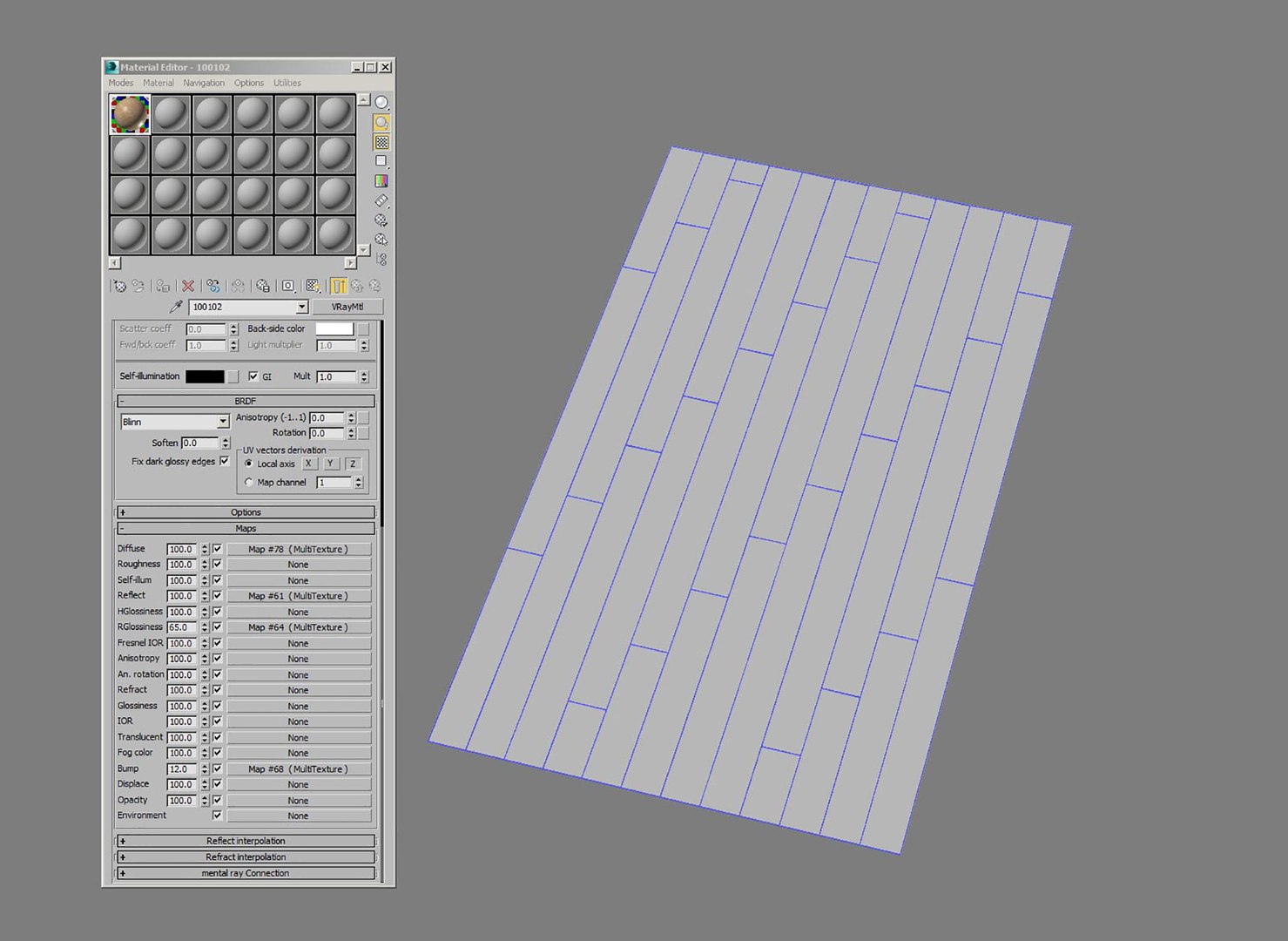This screenshot has width=1288, height=941.
Task: Disable the Diffuse map checkbox
Action: click(217, 549)
